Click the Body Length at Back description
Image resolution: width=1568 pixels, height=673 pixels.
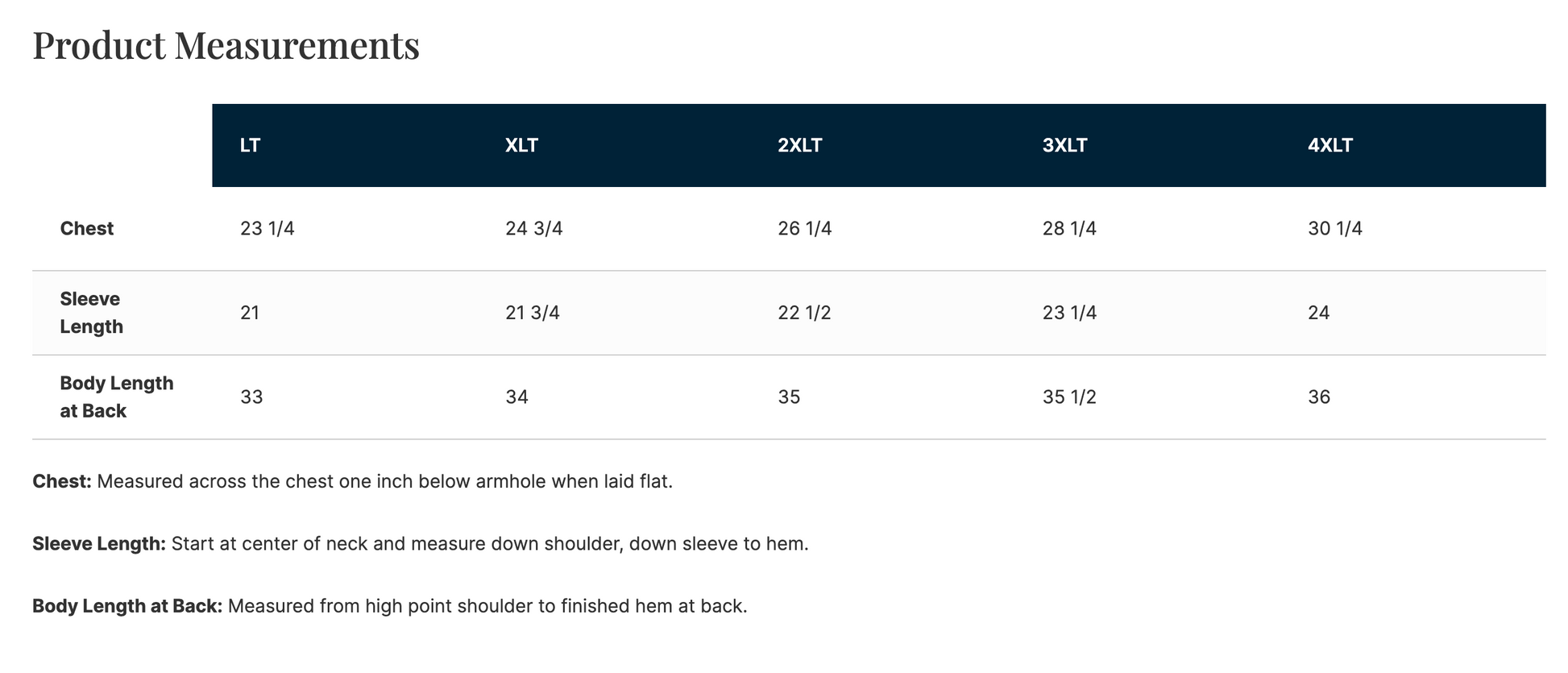389,606
